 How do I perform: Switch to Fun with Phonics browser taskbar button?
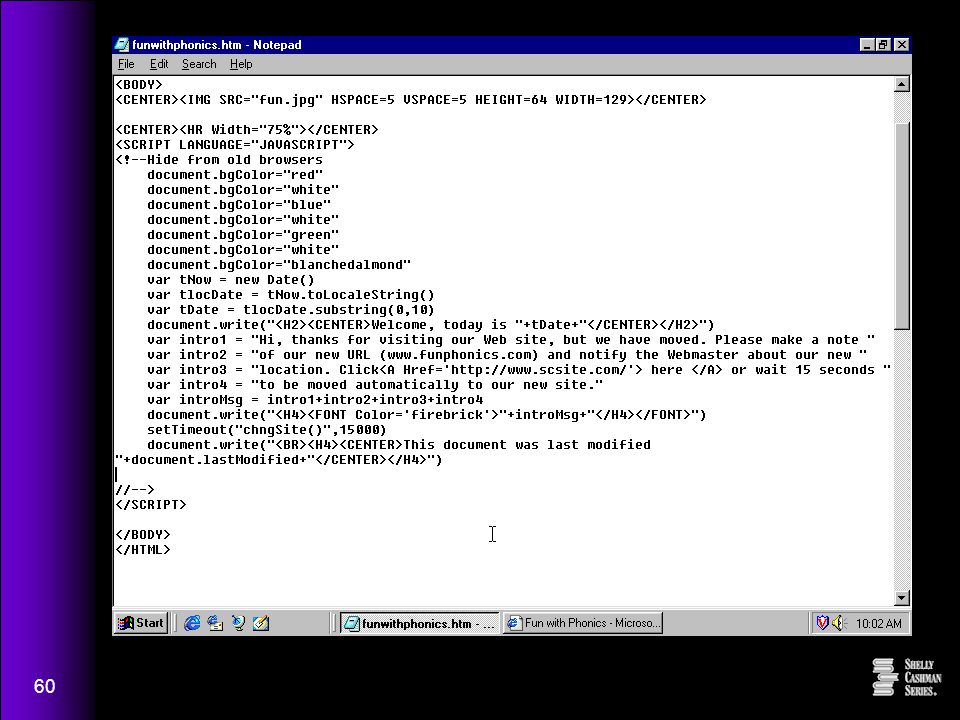click(583, 623)
